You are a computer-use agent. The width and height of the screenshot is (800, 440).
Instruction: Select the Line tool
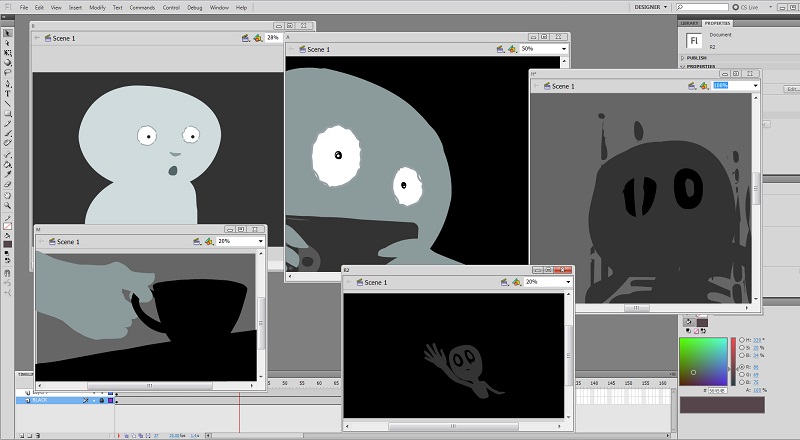(7, 104)
